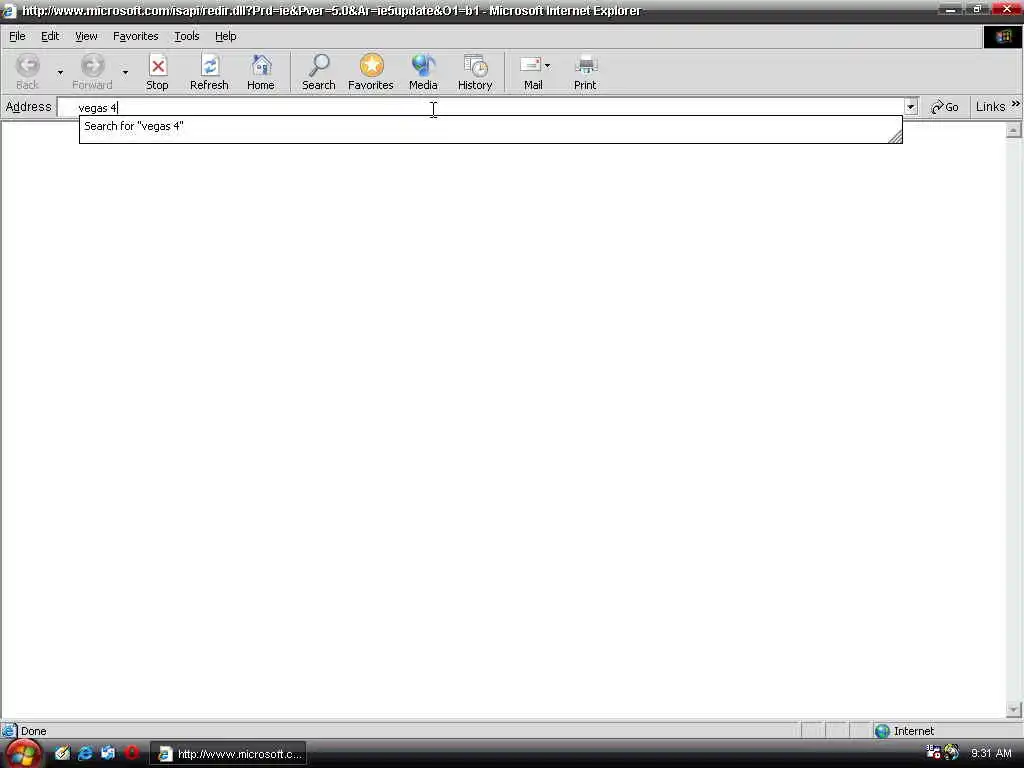Click the Done status text
The image size is (1024, 768).
pos(33,731)
